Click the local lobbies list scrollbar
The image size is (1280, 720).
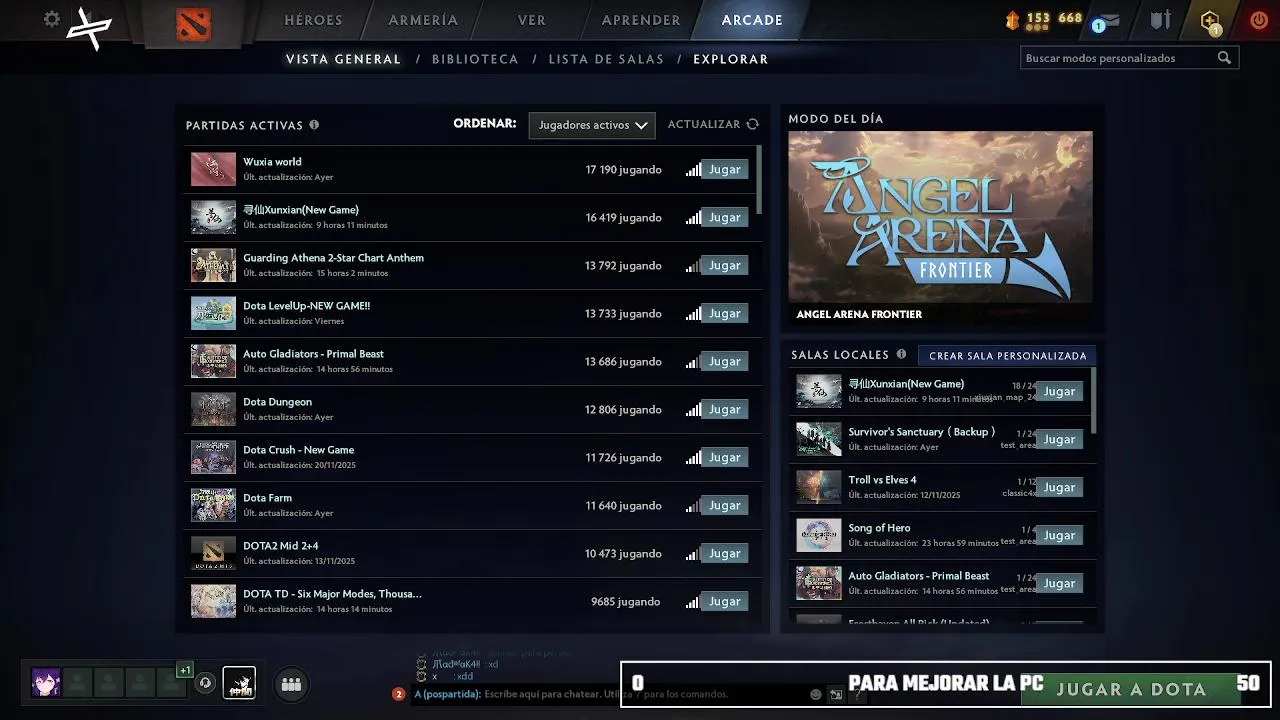coord(1093,400)
